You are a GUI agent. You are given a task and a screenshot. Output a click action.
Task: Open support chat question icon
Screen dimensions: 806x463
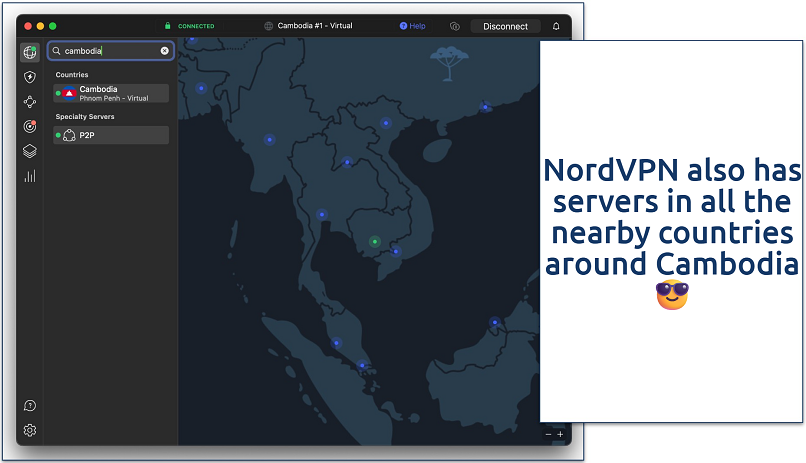pos(30,405)
